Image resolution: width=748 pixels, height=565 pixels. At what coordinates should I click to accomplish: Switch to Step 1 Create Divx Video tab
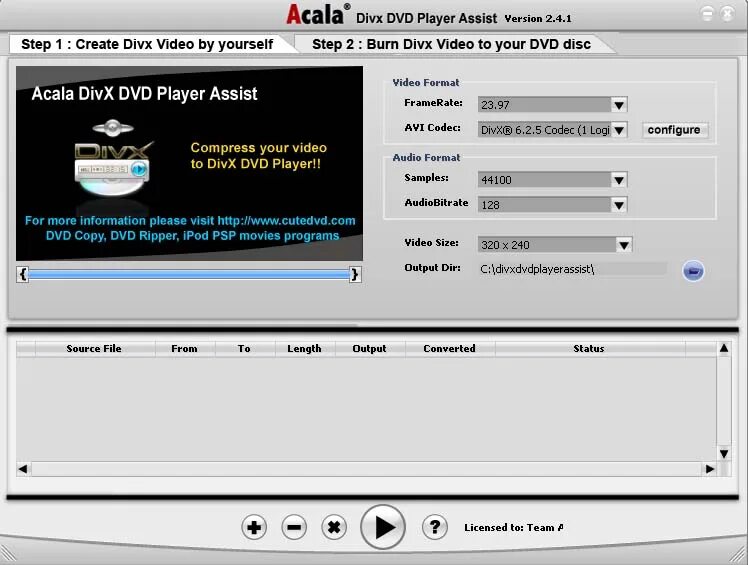point(147,44)
